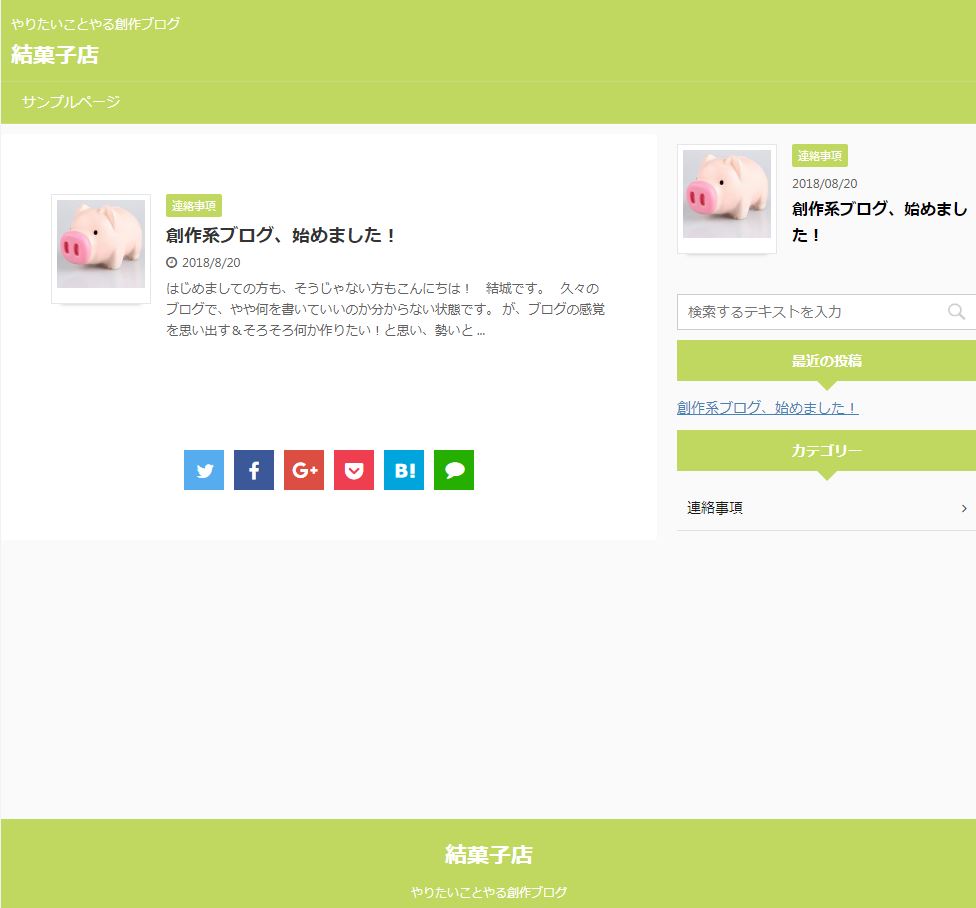The image size is (976, 908).
Task: Click the sidebar pig thumbnail image
Action: (727, 196)
